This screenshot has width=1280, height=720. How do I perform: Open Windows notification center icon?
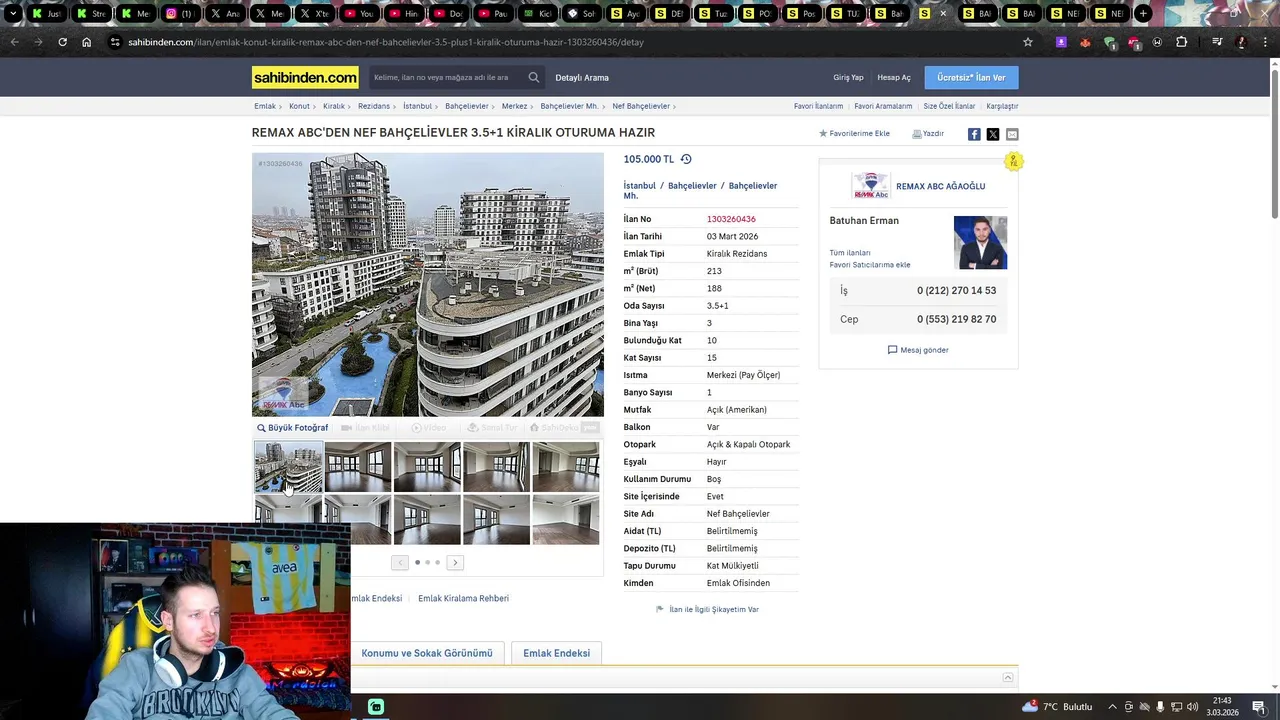tap(1258, 707)
